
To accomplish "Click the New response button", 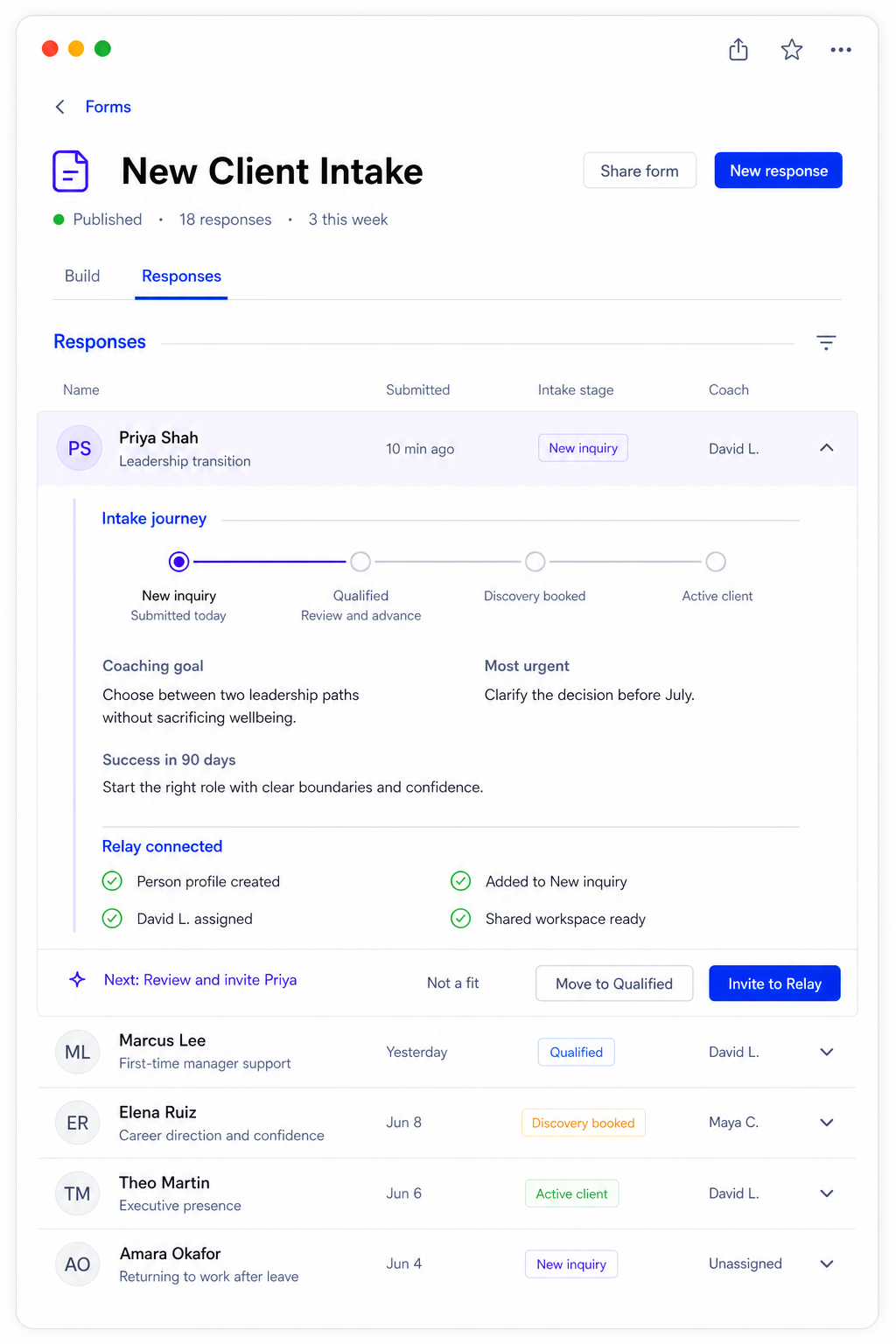I will 779,171.
